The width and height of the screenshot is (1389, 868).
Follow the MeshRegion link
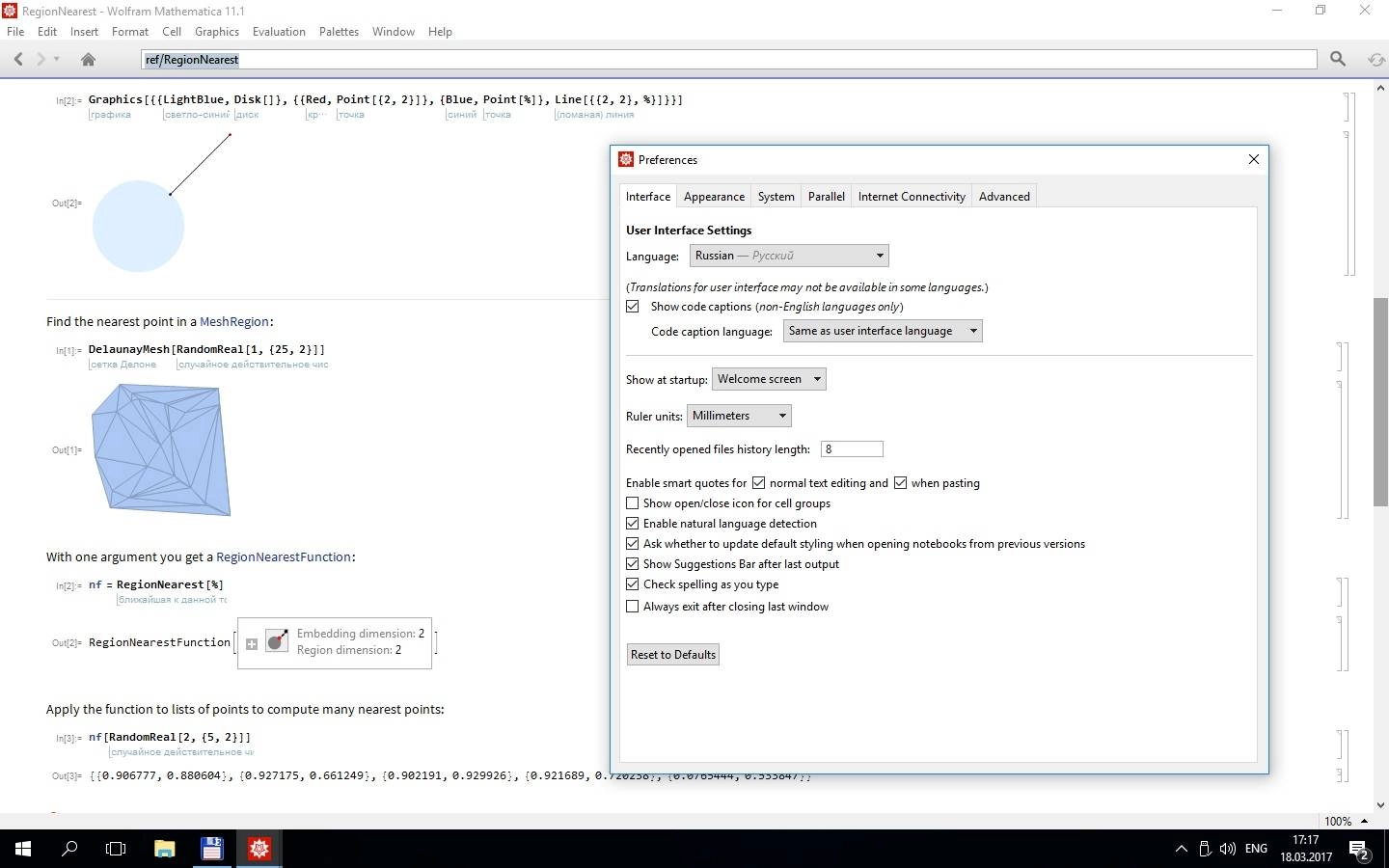coord(234,321)
